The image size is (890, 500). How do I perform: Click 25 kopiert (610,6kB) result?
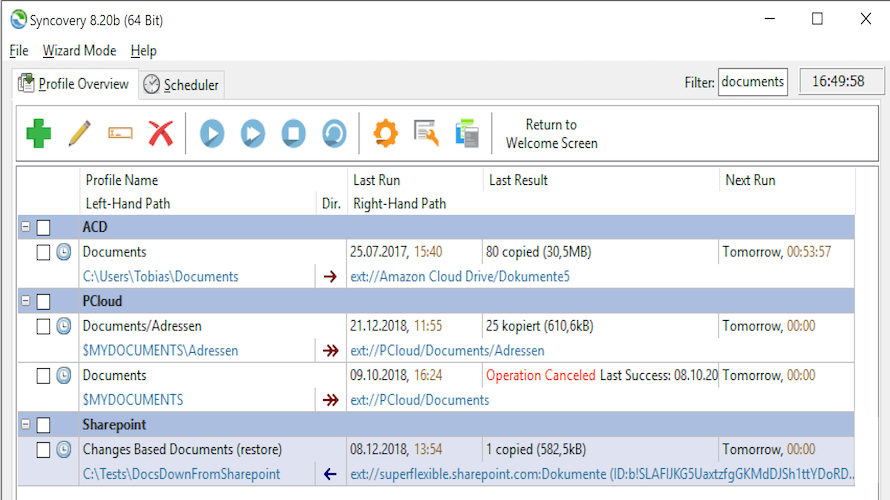540,326
